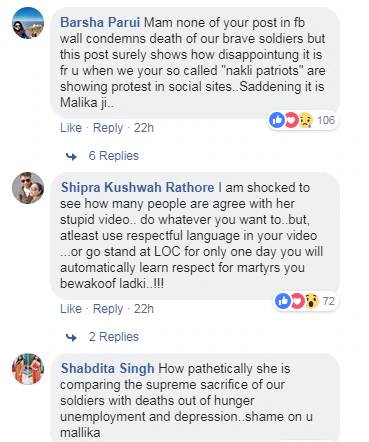Viewport: 369px width, 442px height.
Task: Expand the 2 Replies thread
Action: [x=114, y=337]
